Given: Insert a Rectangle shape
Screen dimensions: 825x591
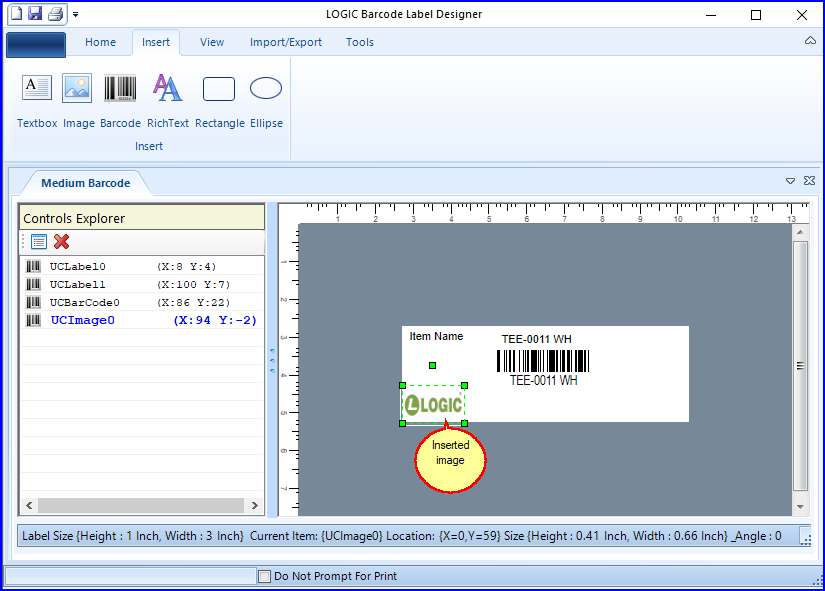Looking at the screenshot, I should click(220, 101).
